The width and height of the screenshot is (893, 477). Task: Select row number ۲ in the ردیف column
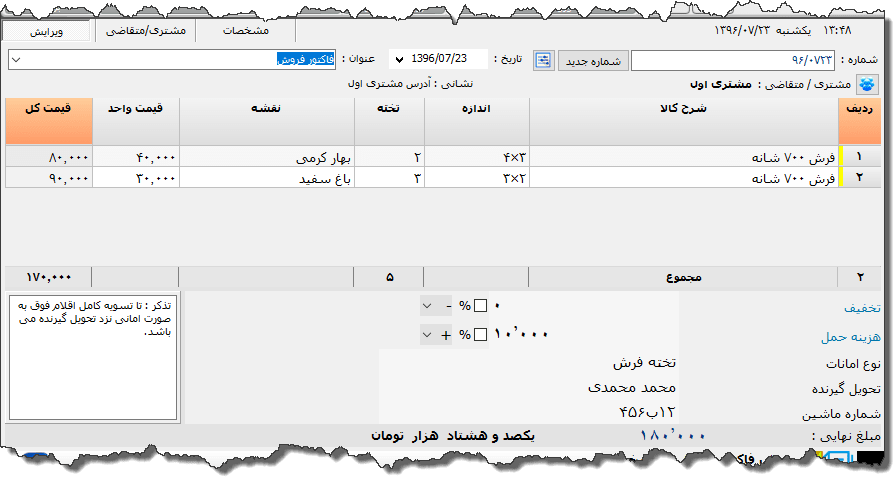point(859,178)
